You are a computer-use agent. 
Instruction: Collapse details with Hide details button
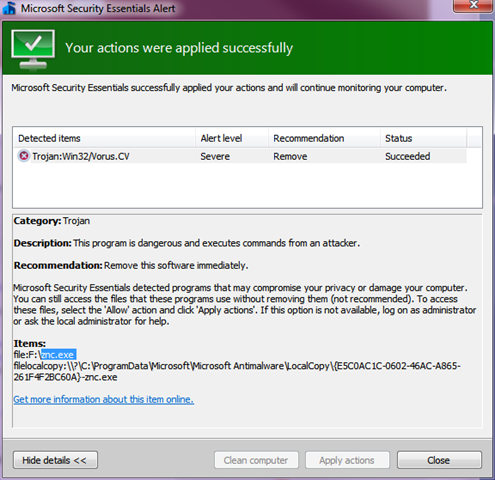(55, 460)
